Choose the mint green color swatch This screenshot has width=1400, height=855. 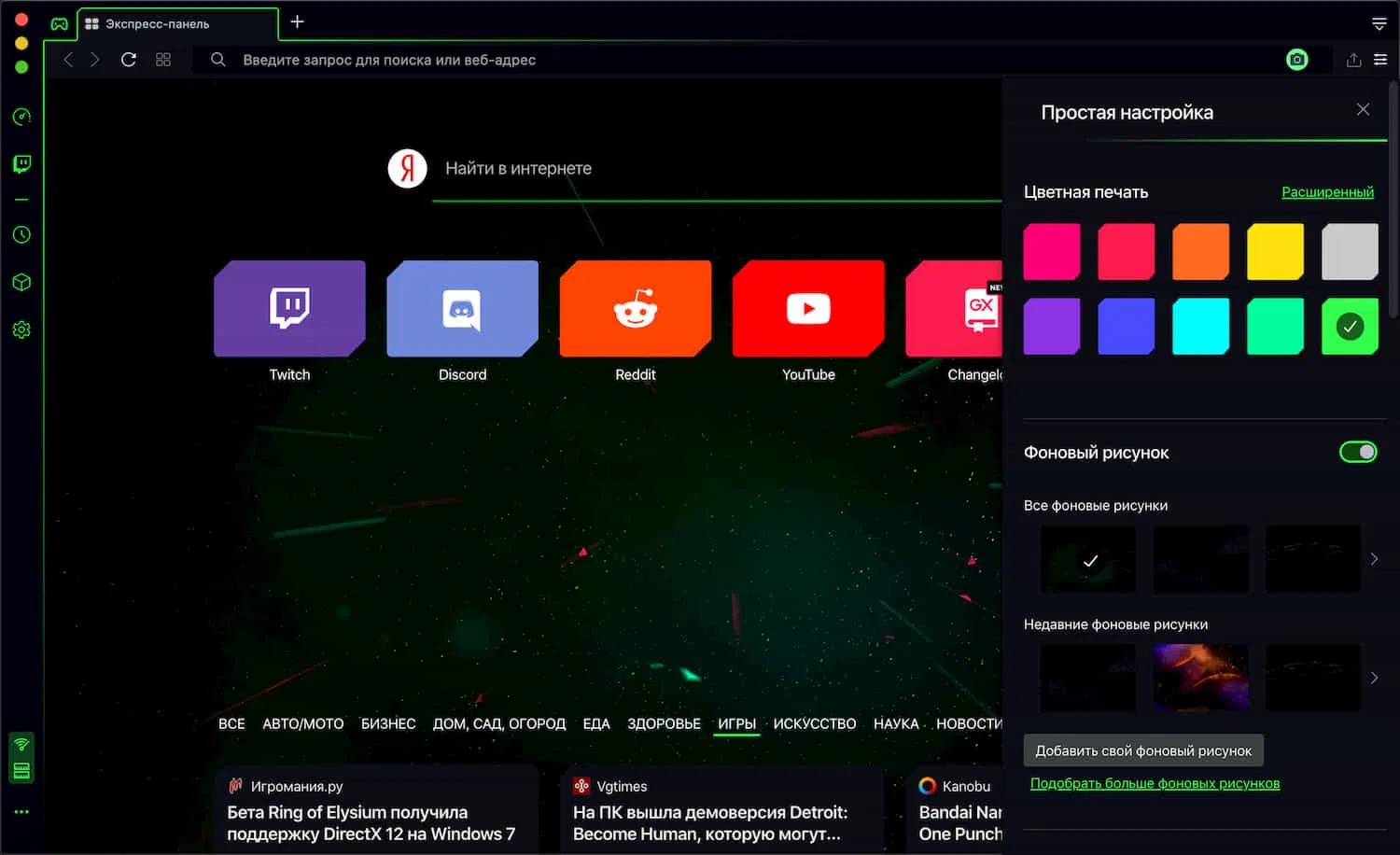pyautogui.click(x=1276, y=327)
